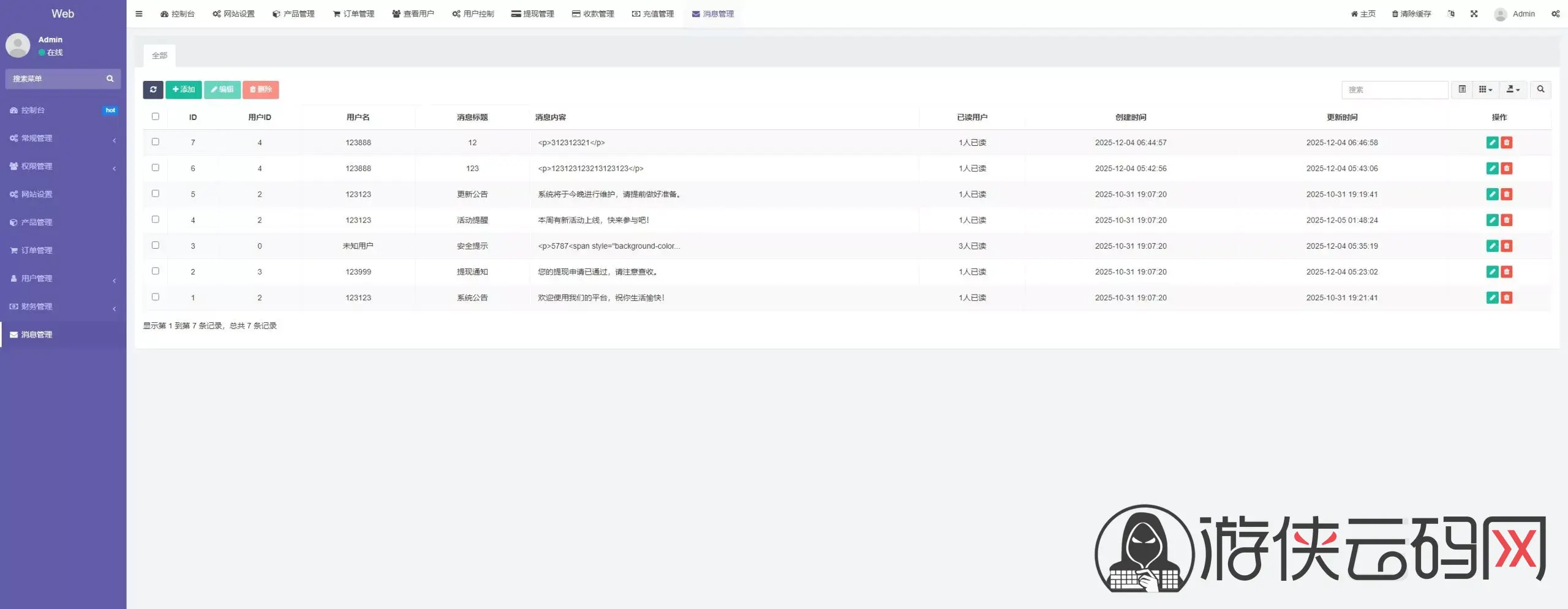The height and width of the screenshot is (609, 1568).
Task: Click the fullscreen expand icon
Action: (x=1474, y=13)
